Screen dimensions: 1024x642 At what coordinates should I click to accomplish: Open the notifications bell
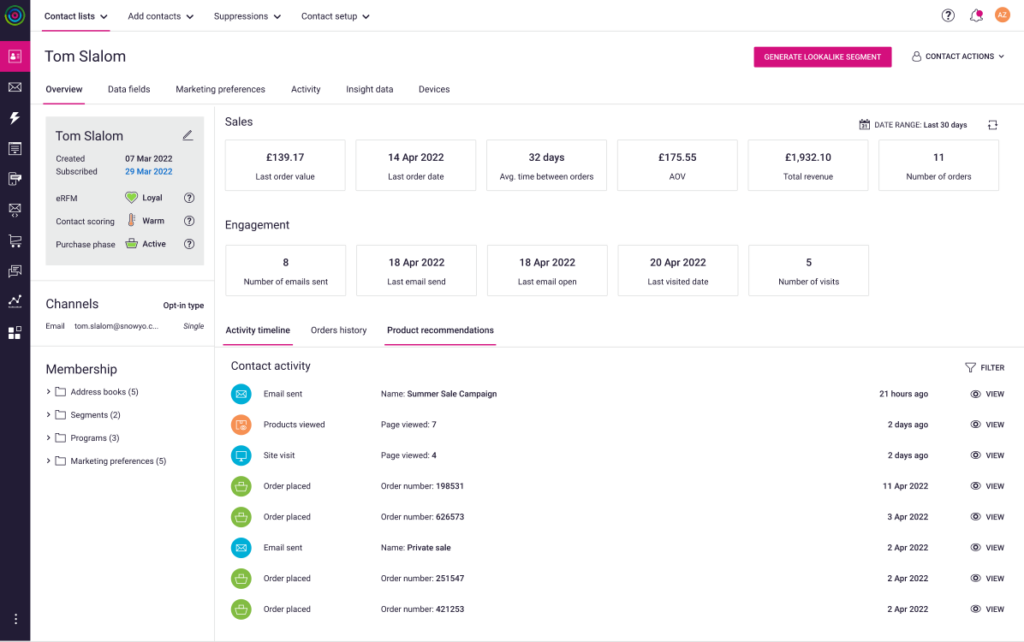click(x=974, y=15)
